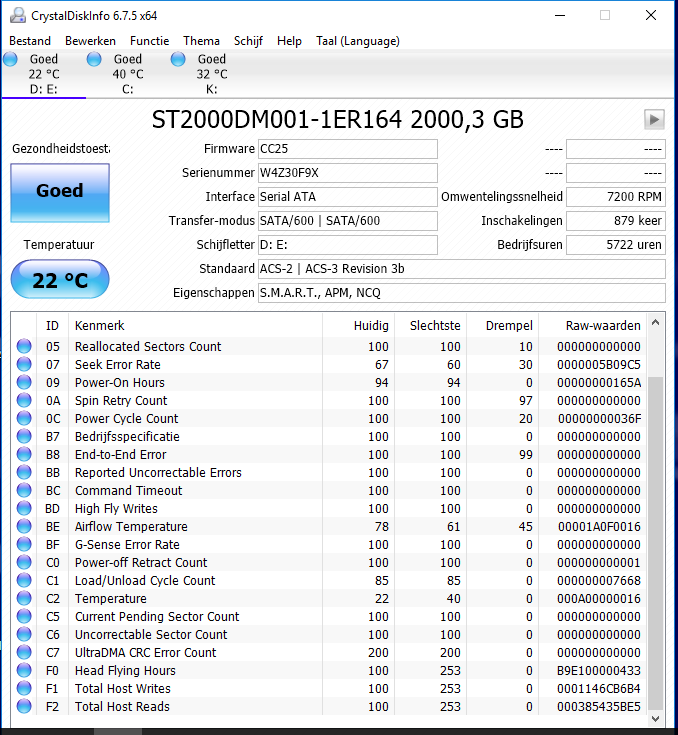The height and width of the screenshot is (735, 678).
Task: Open the Help menu
Action: tap(289, 41)
